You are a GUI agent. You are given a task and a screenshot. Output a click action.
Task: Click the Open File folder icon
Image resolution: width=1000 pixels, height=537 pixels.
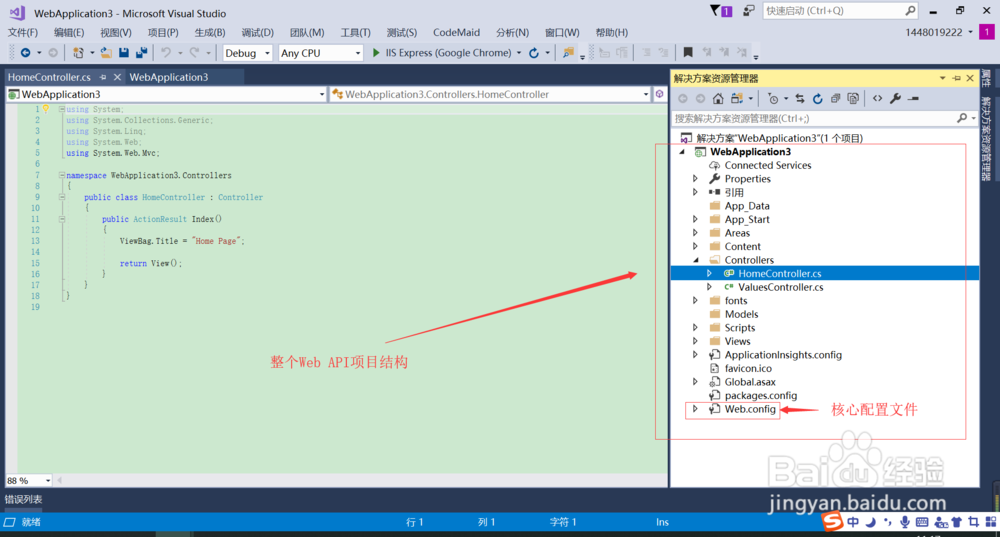click(107, 53)
